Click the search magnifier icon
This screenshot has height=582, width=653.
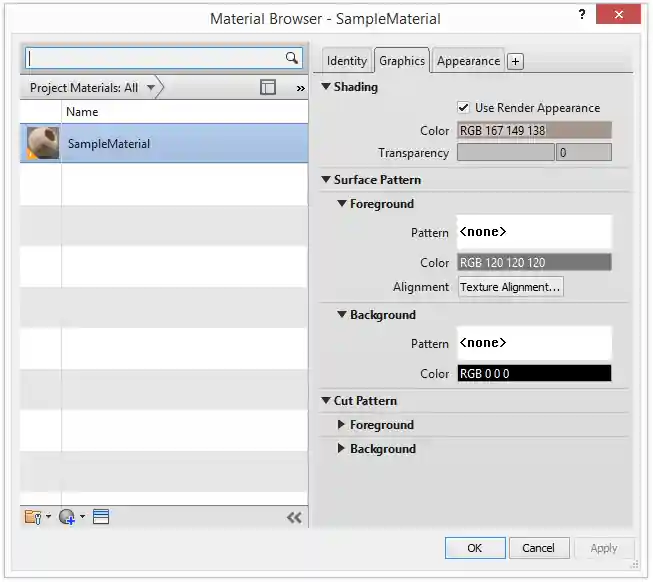point(292,58)
